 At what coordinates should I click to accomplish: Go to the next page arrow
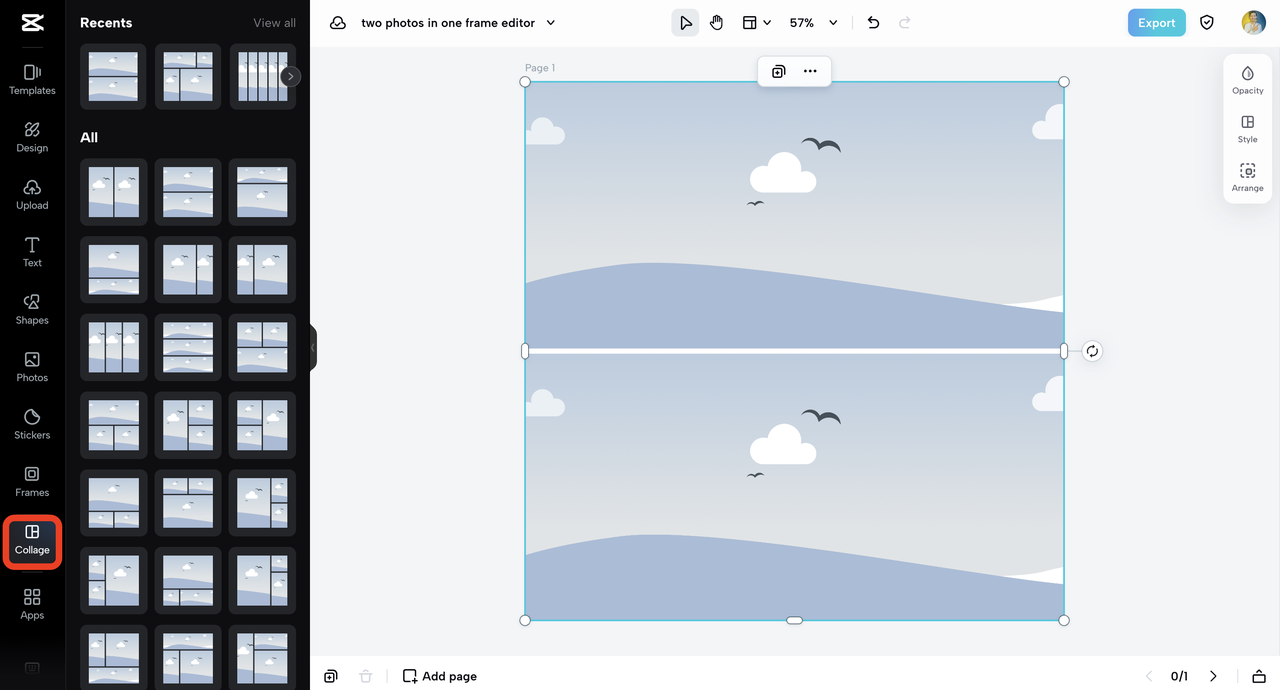point(1213,676)
